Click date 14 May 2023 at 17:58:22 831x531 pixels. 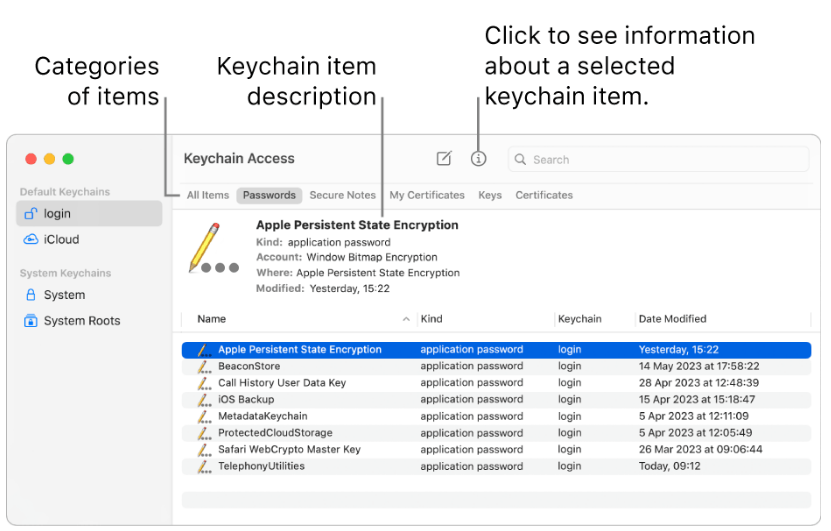699,366
